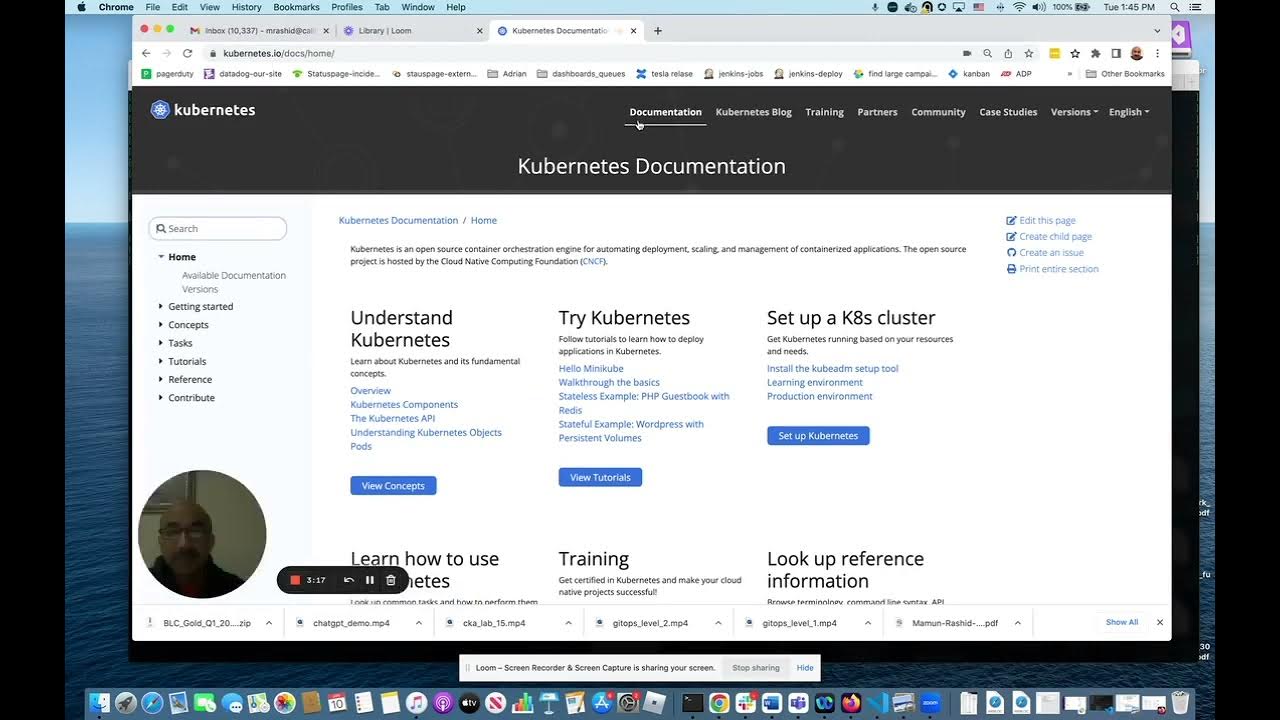Expand the Concepts sidebar section
Image resolution: width=1280 pixels, height=720 pixels.
point(161,325)
